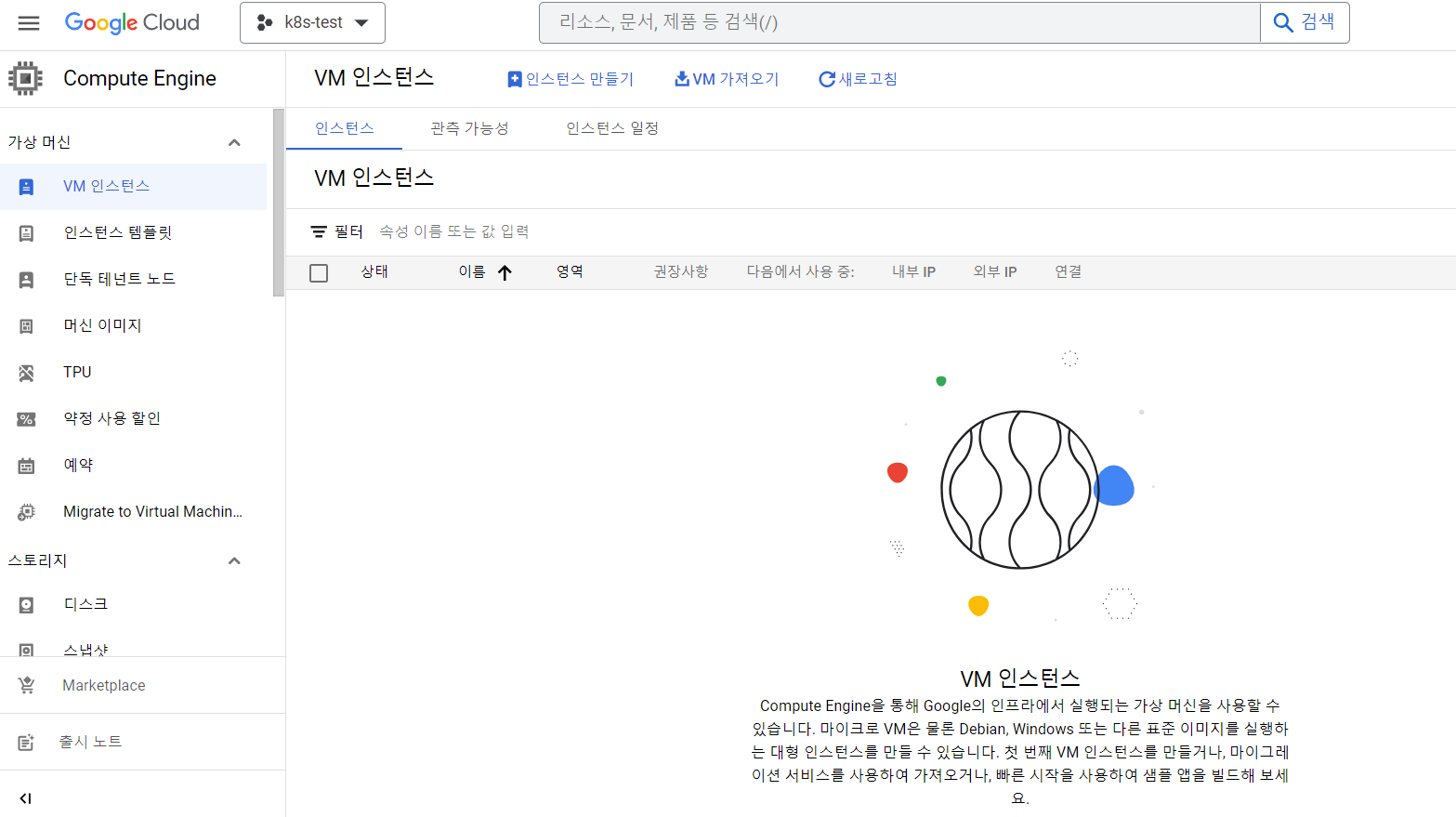Open TPU in the sidebar
1456x817 pixels.
pyautogui.click(x=134, y=373)
